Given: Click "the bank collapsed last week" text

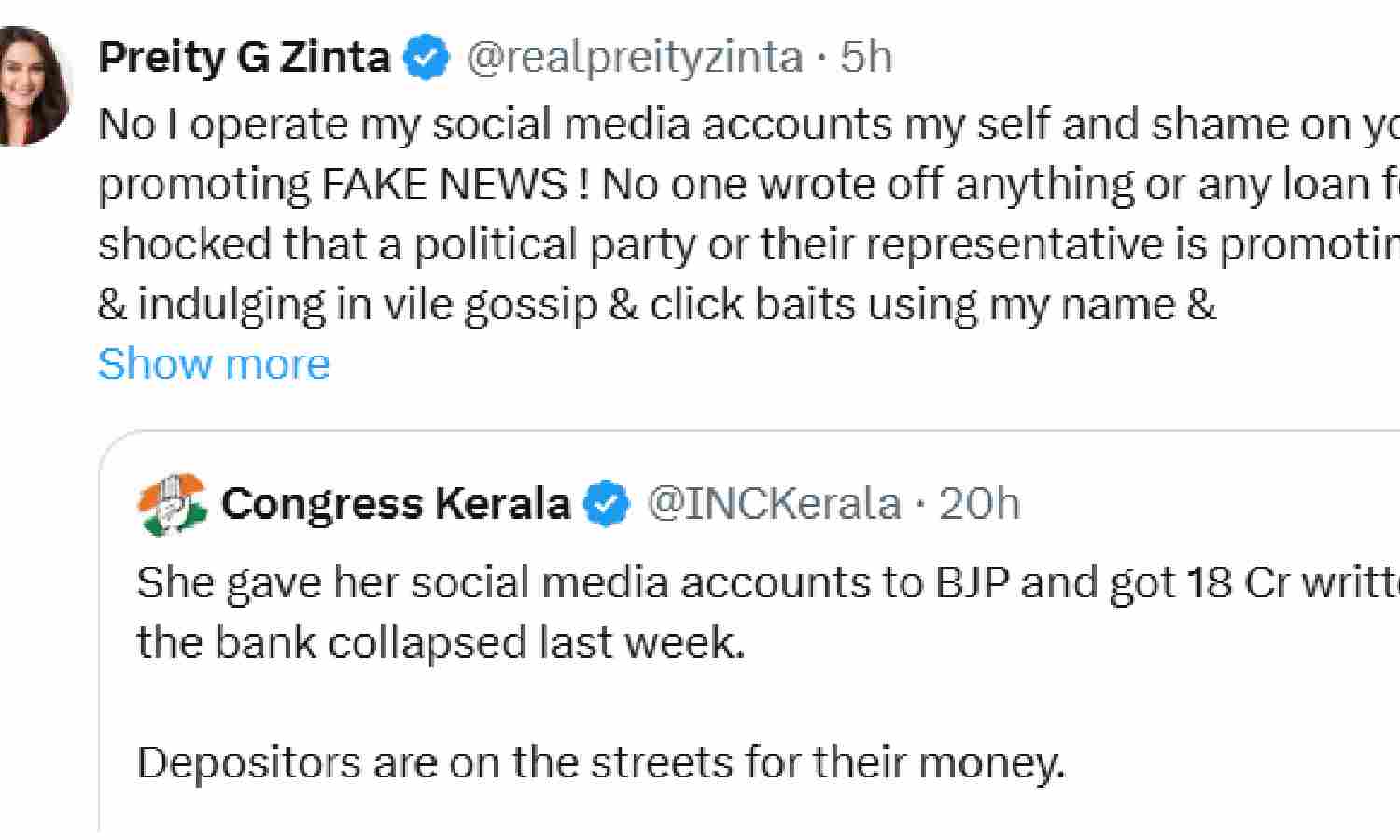Looking at the screenshot, I should [x=441, y=642].
